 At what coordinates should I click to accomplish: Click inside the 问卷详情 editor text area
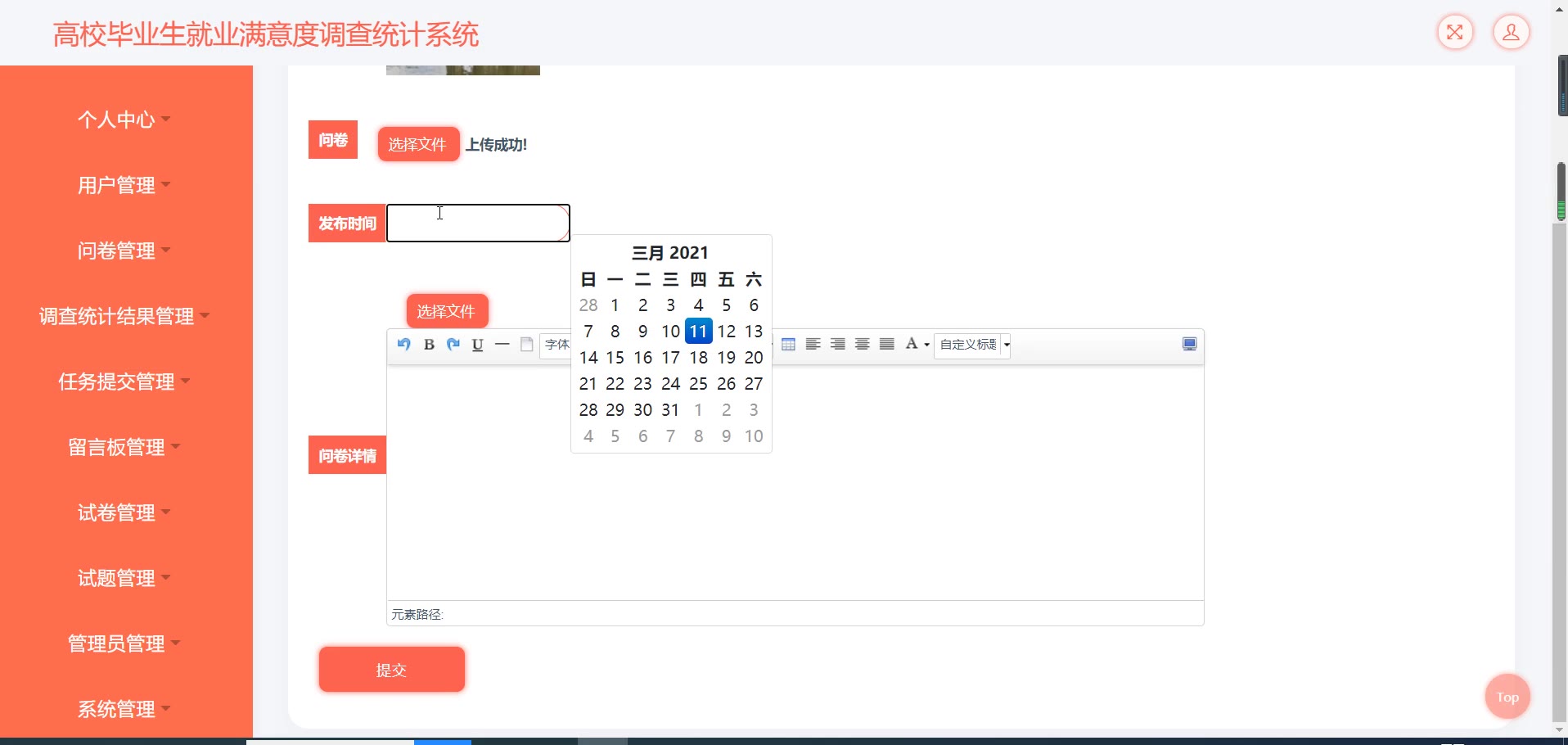click(795, 482)
